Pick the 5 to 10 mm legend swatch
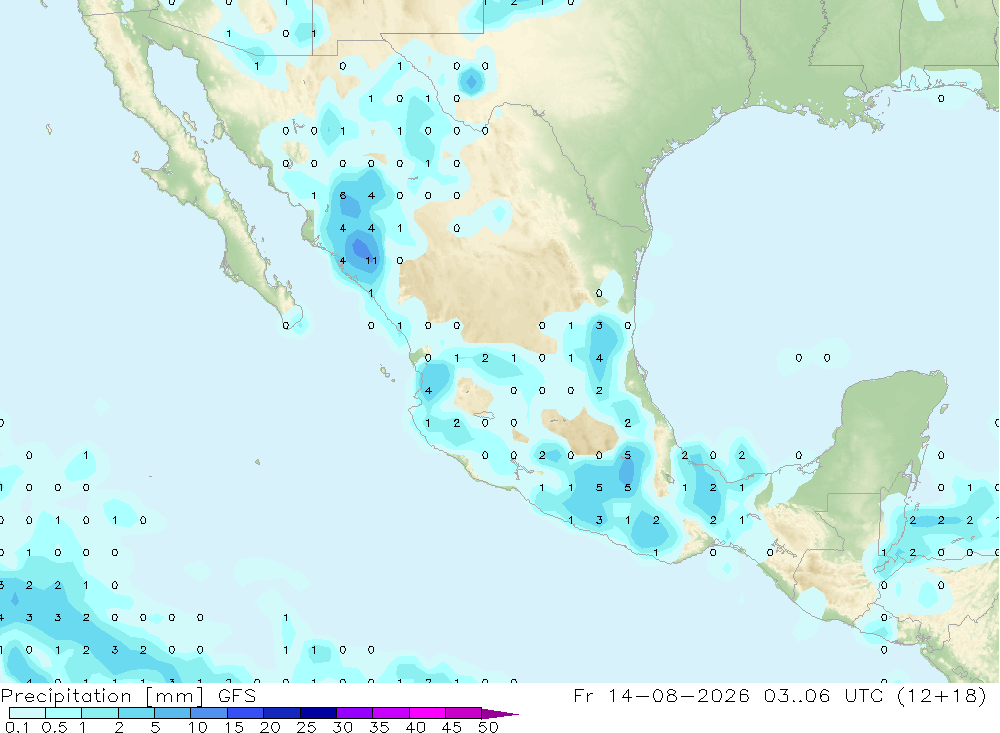The height and width of the screenshot is (733, 1000). coord(173,713)
